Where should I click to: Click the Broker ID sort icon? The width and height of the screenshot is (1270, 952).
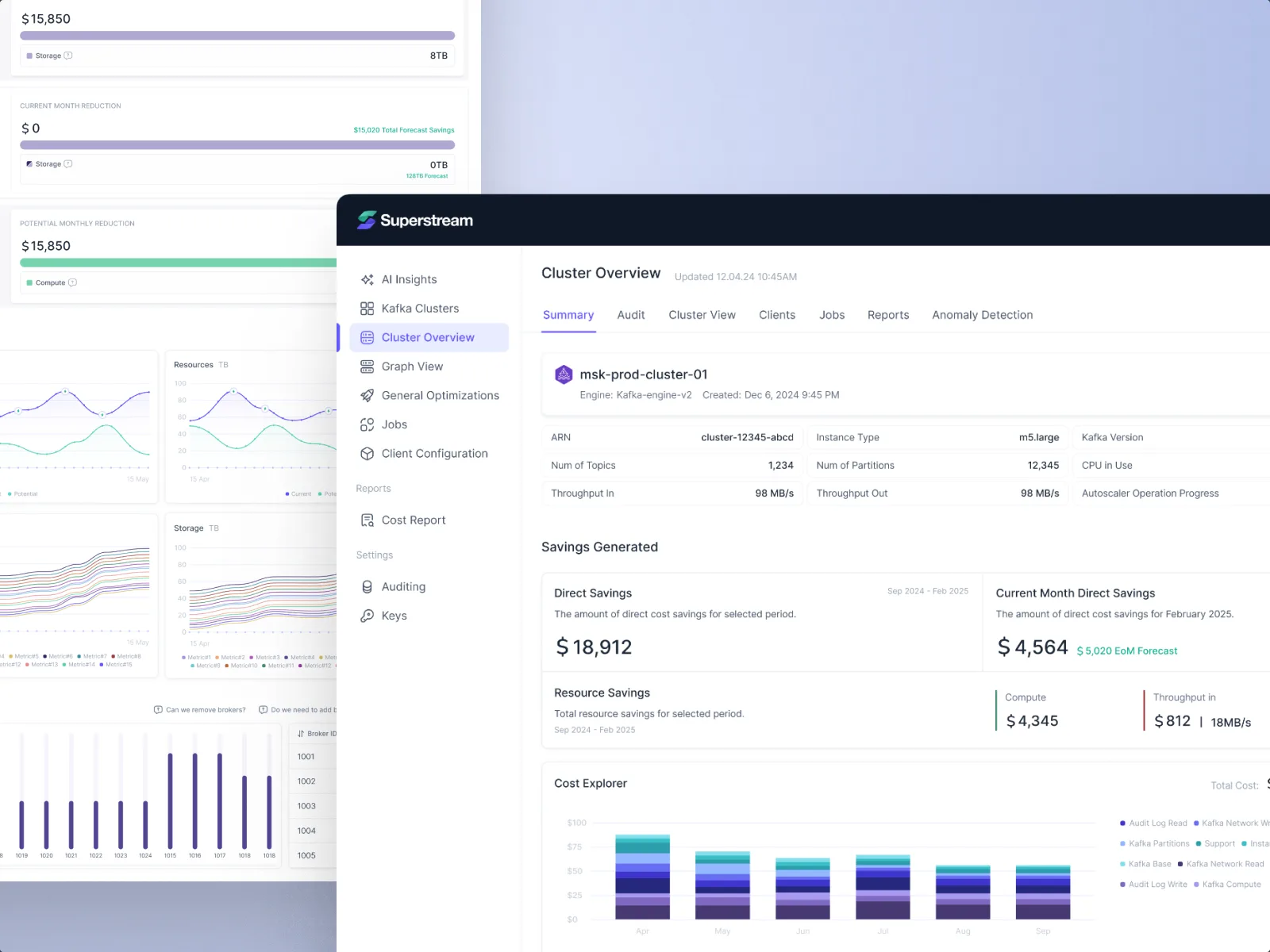tap(301, 734)
